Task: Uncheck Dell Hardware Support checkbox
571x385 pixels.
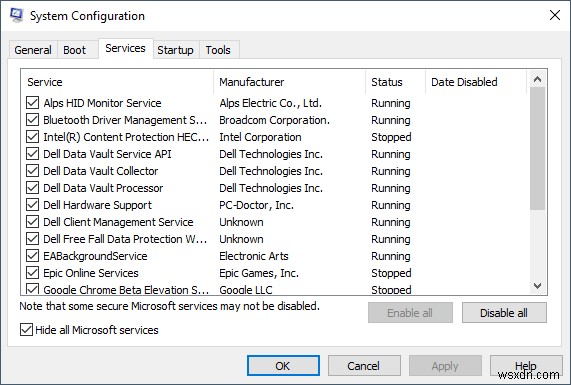Action: click(32, 205)
